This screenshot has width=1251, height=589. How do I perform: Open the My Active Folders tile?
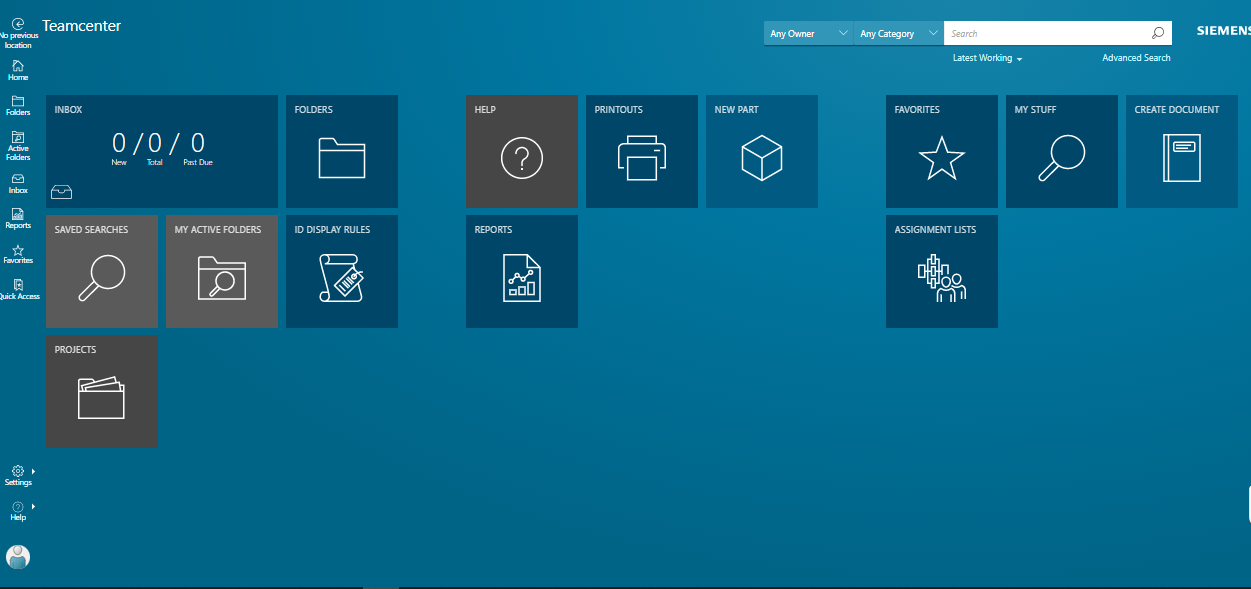(221, 271)
